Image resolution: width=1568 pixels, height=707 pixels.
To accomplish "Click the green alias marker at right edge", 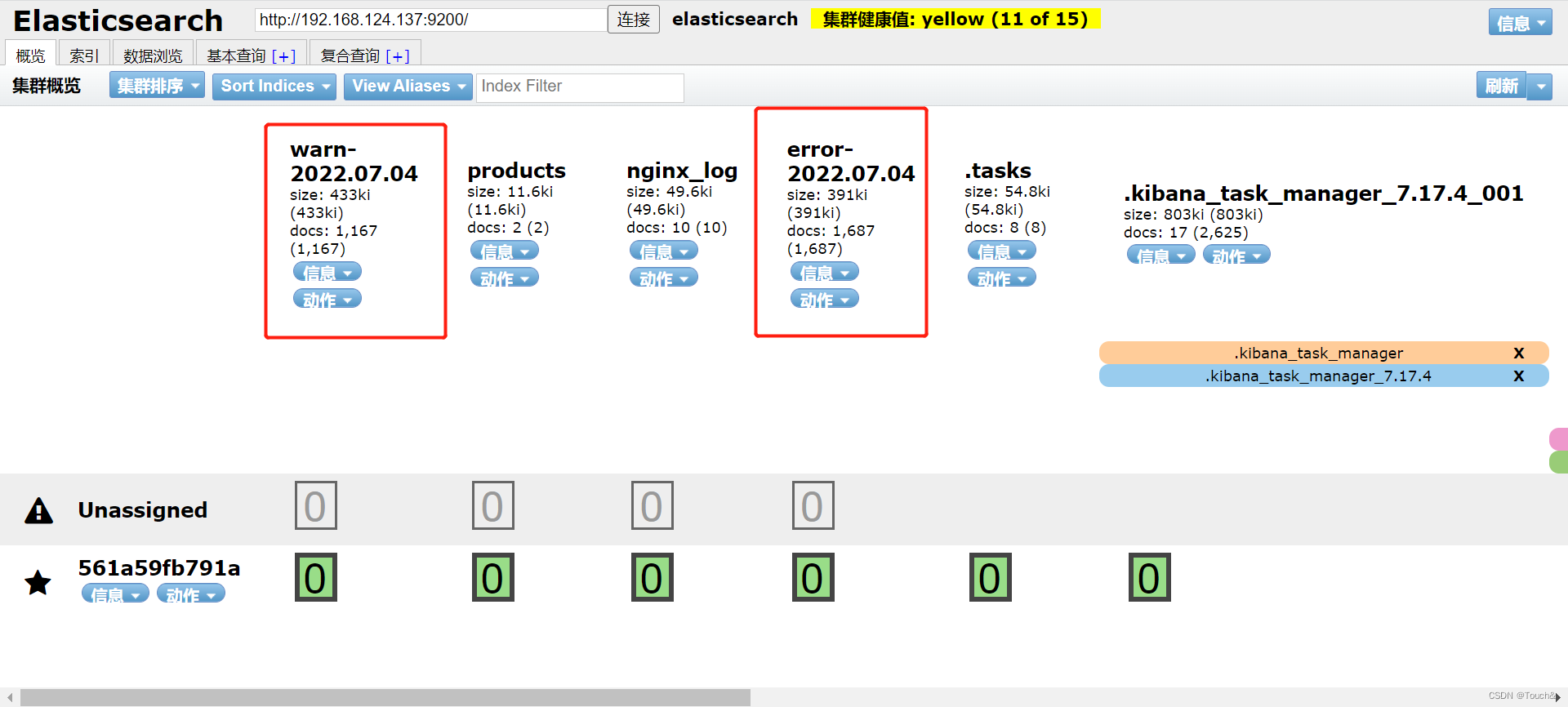I will (x=1559, y=462).
